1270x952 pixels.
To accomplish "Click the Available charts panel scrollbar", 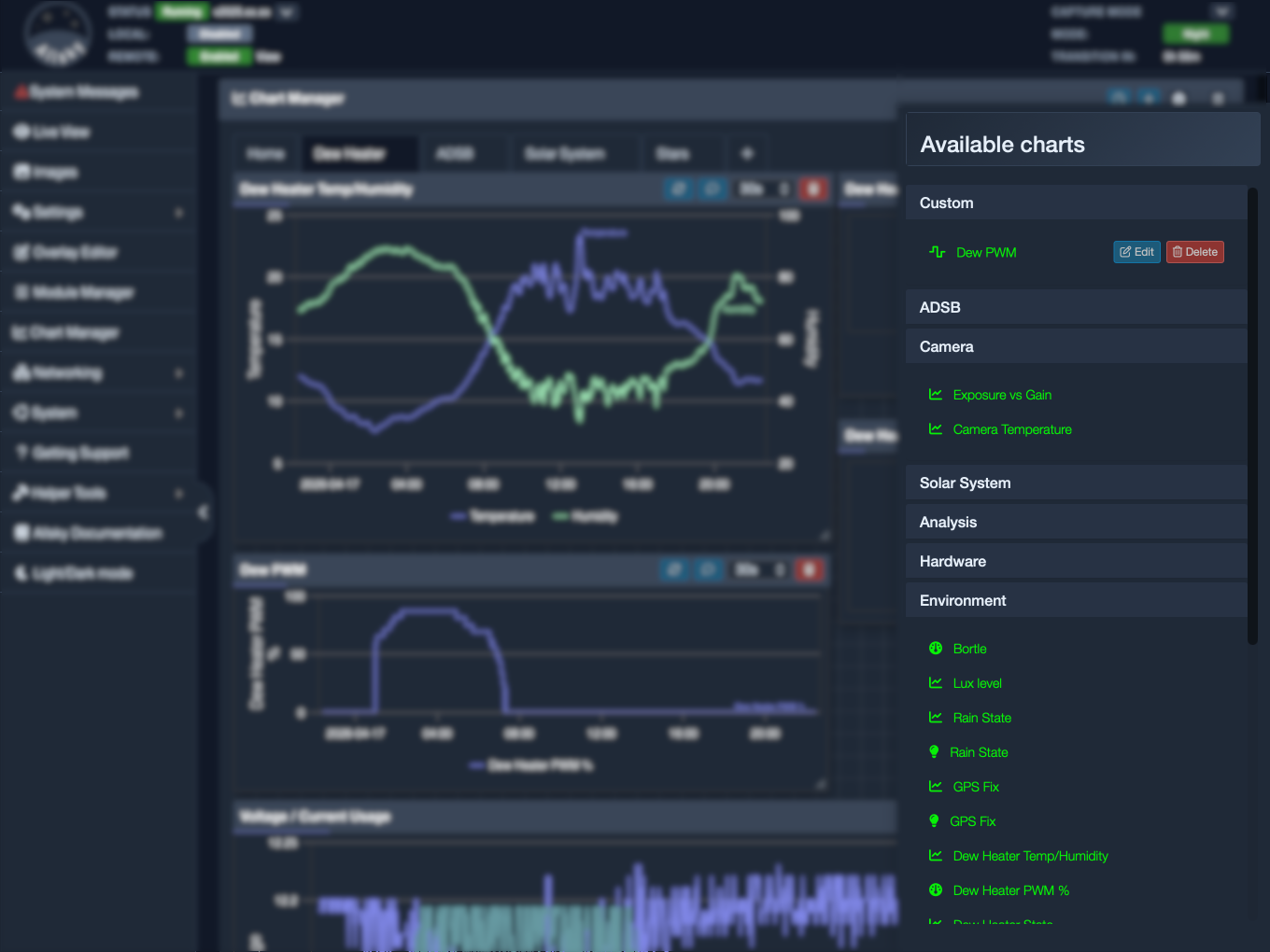I will tap(1252, 416).
